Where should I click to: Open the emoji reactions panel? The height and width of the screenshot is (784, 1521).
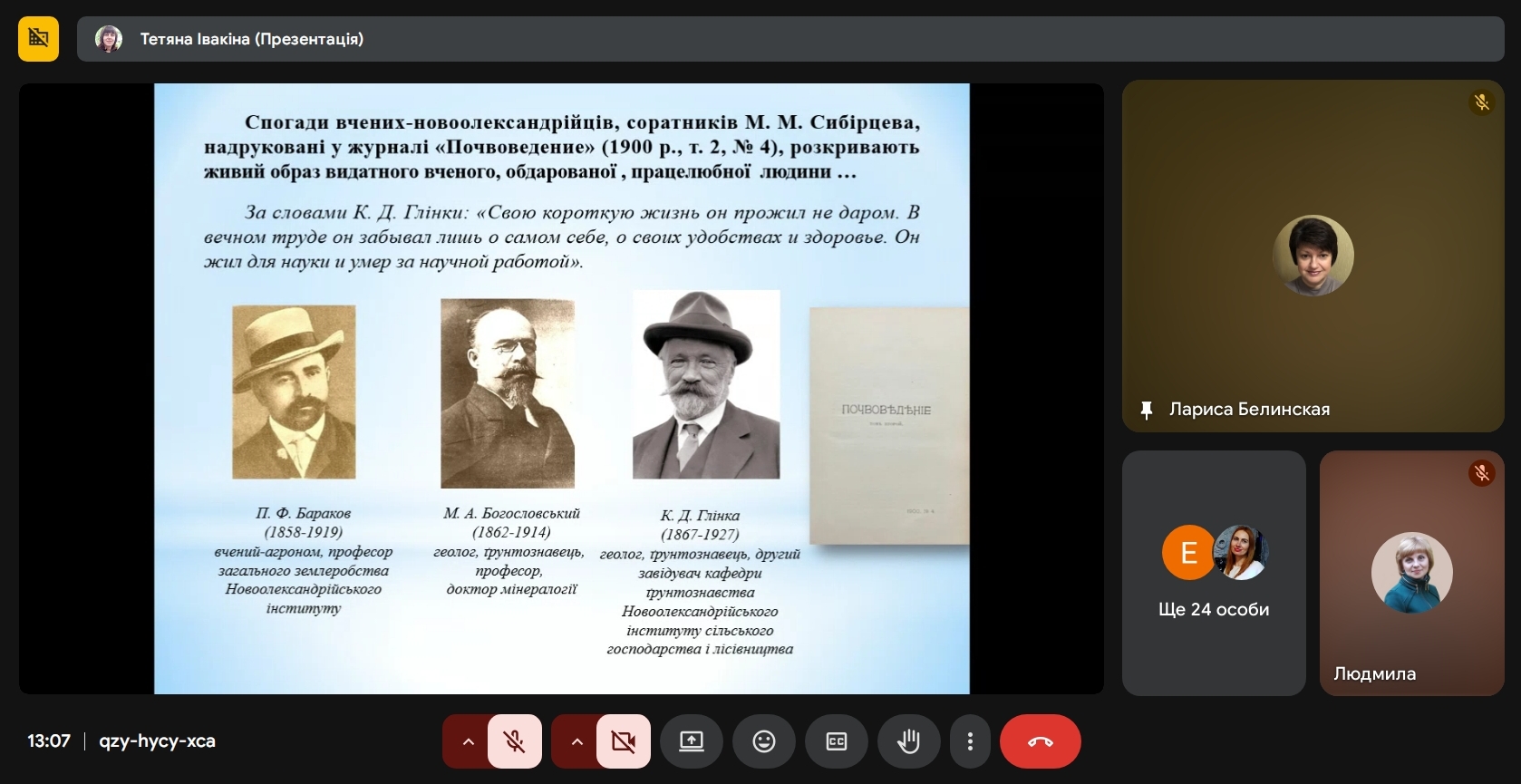point(763,741)
